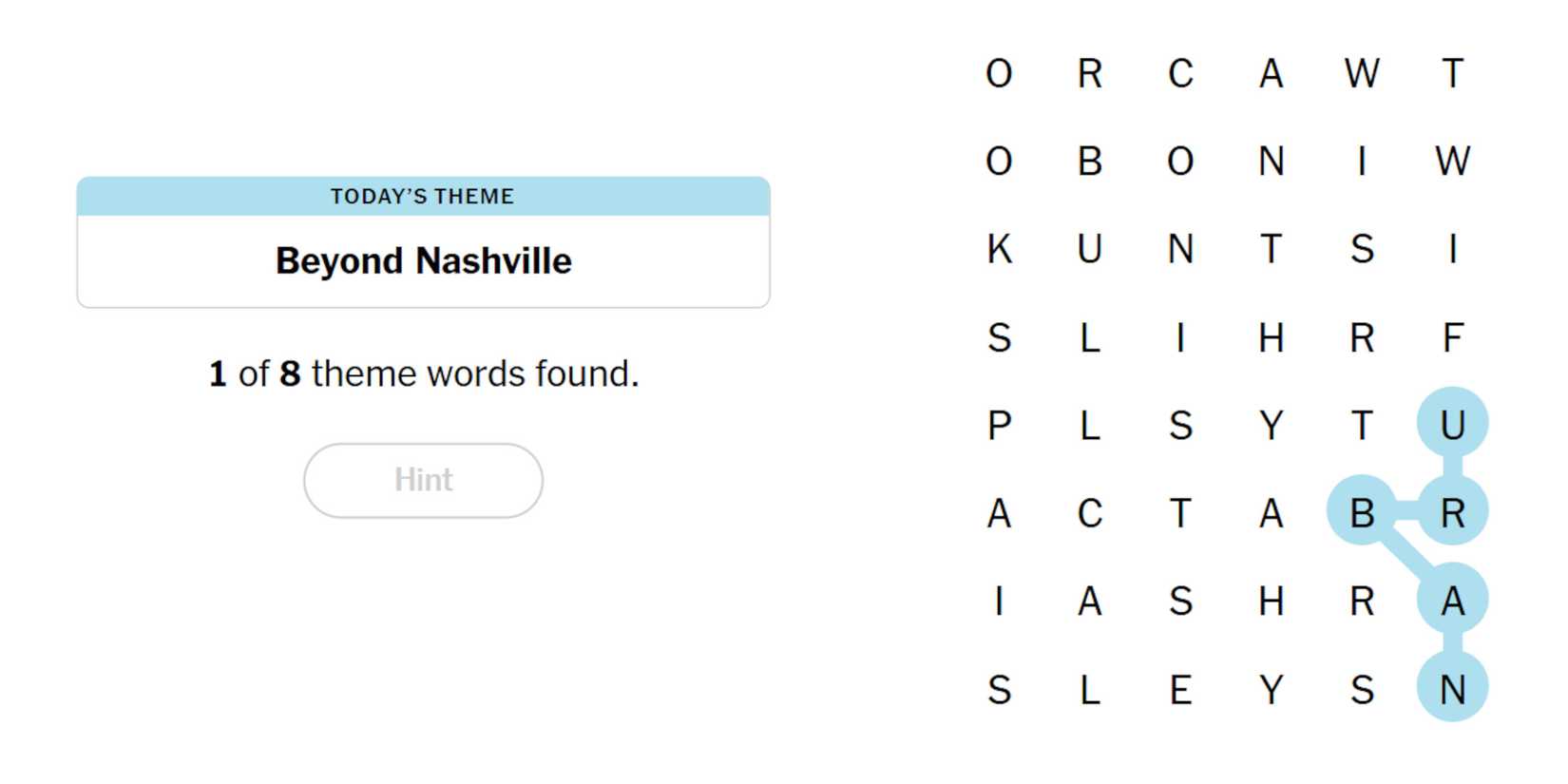
Task: Click the Beyond Nashville theme card
Action: 423,242
